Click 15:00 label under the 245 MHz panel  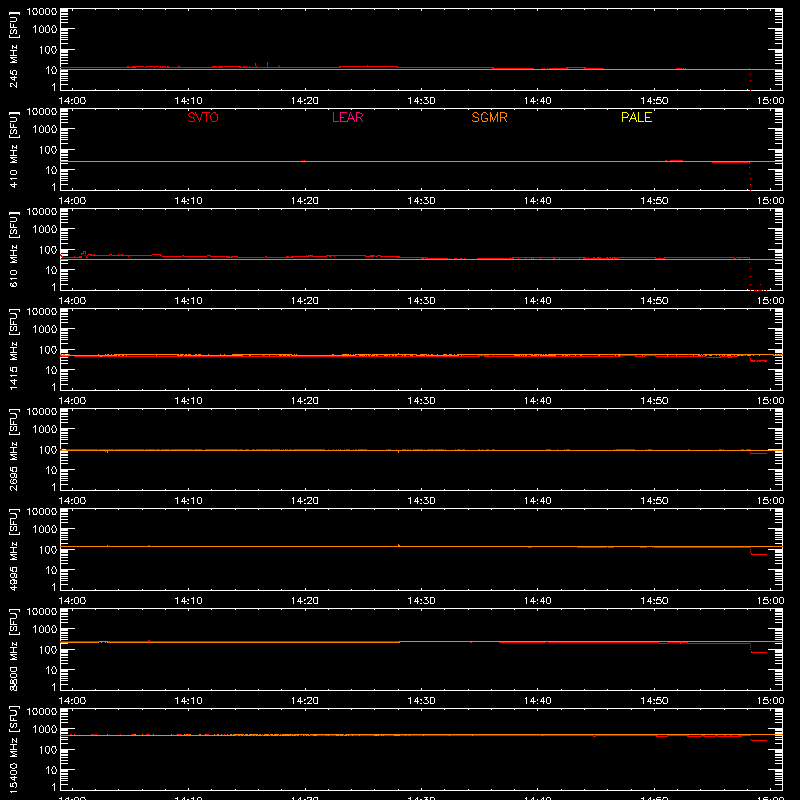[770, 101]
